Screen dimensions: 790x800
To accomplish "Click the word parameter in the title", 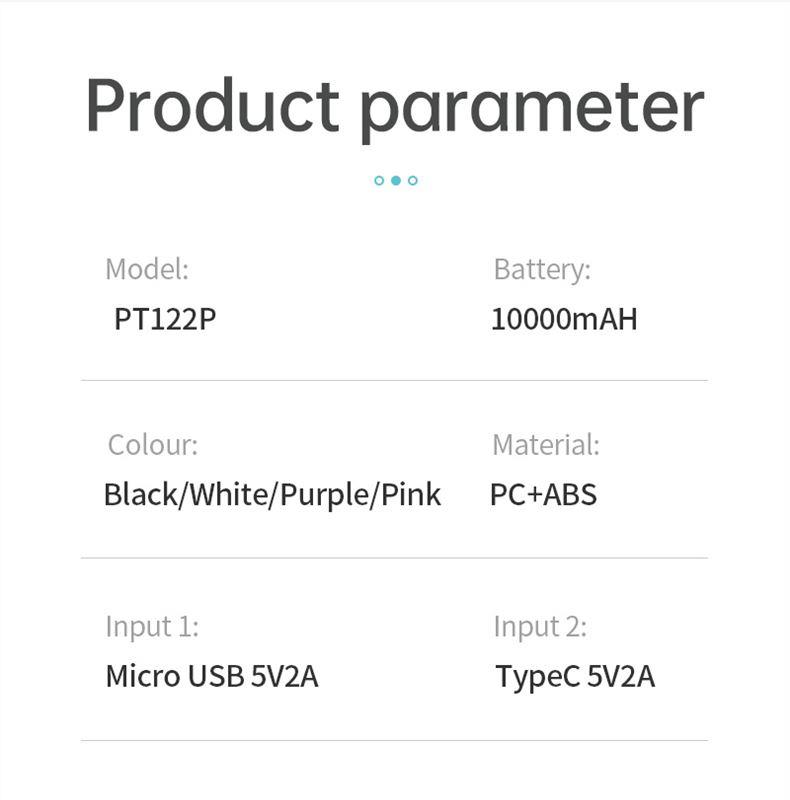I will [530, 108].
